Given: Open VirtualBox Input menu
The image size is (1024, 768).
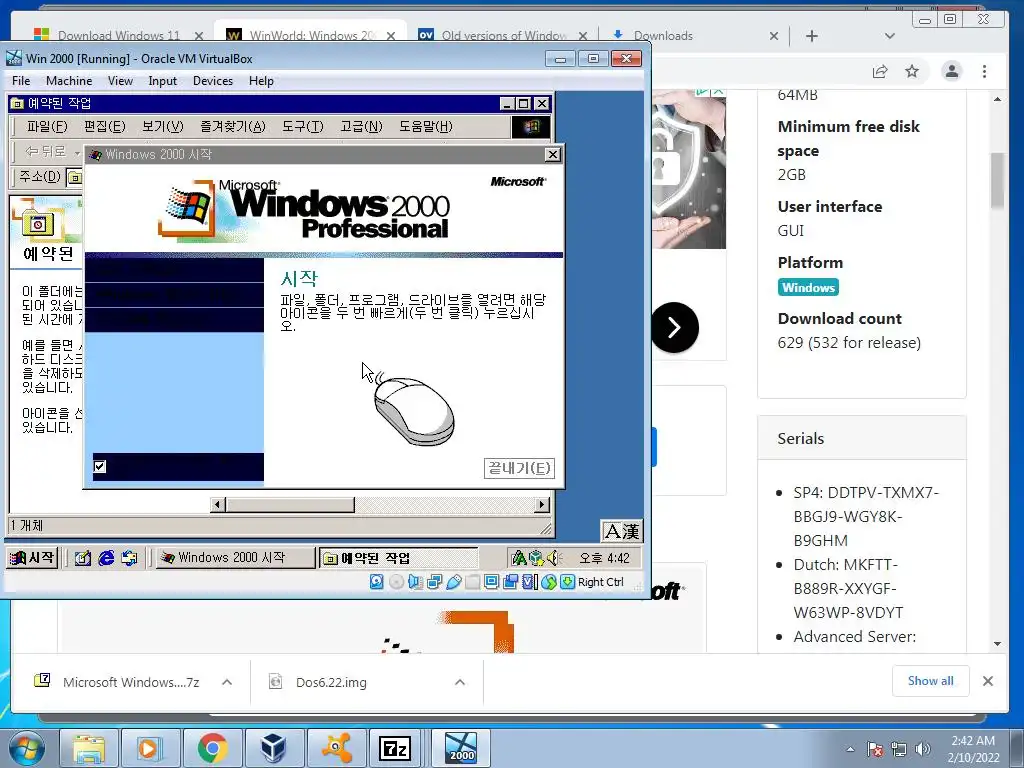Looking at the screenshot, I should pyautogui.click(x=162, y=80).
